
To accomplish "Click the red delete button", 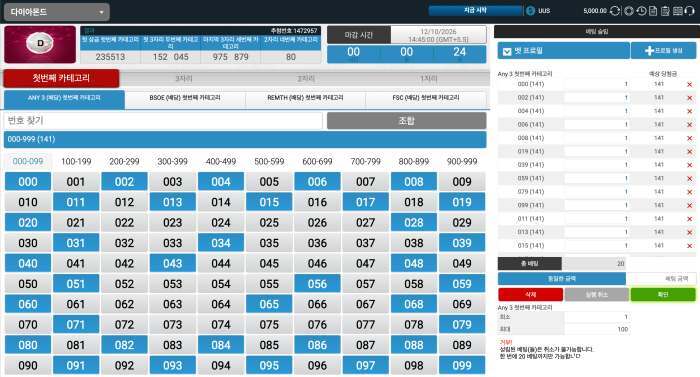I will tap(530, 295).
